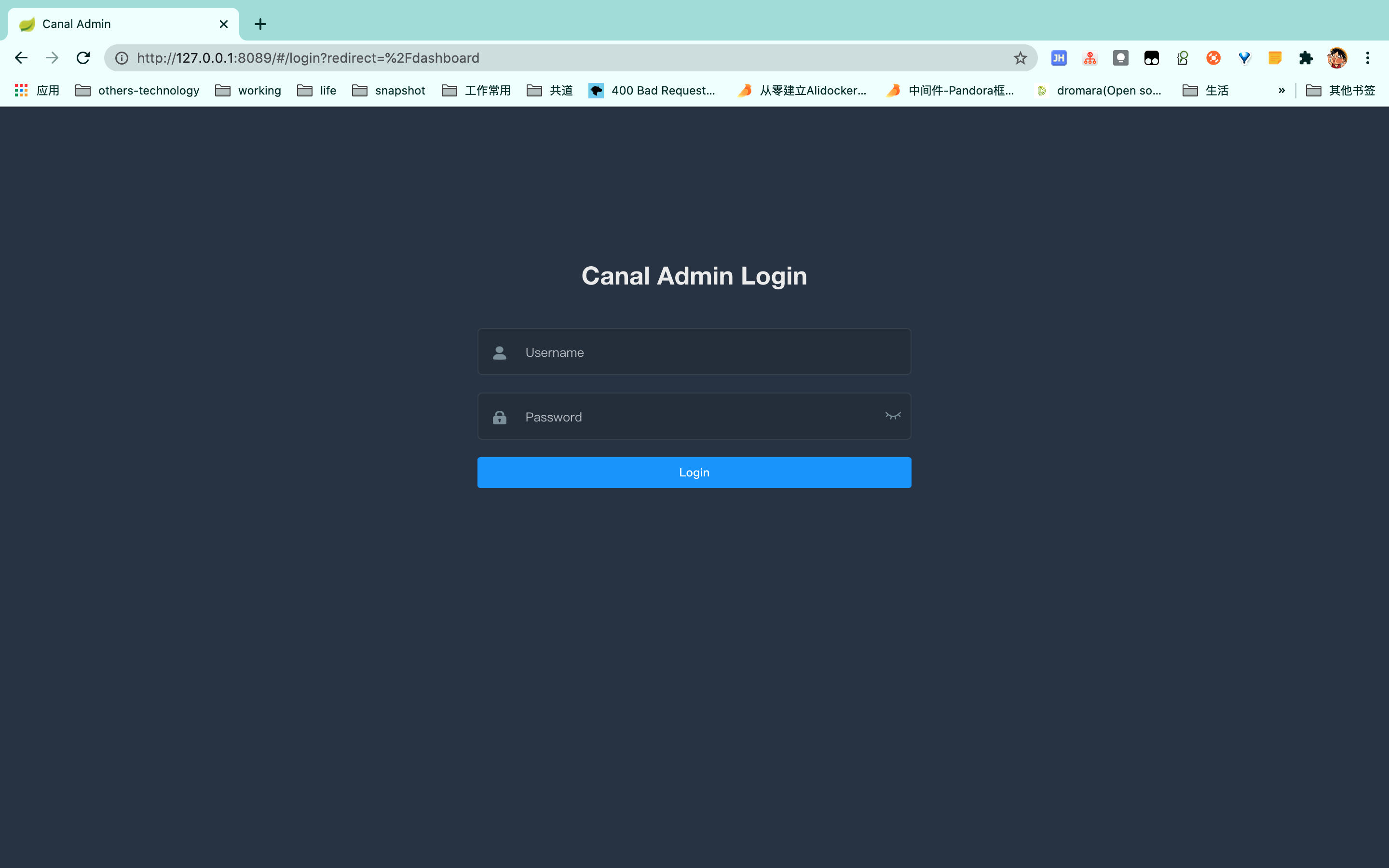Open the black mask extension icon
This screenshot has height=868, width=1389.
pos(1151,58)
